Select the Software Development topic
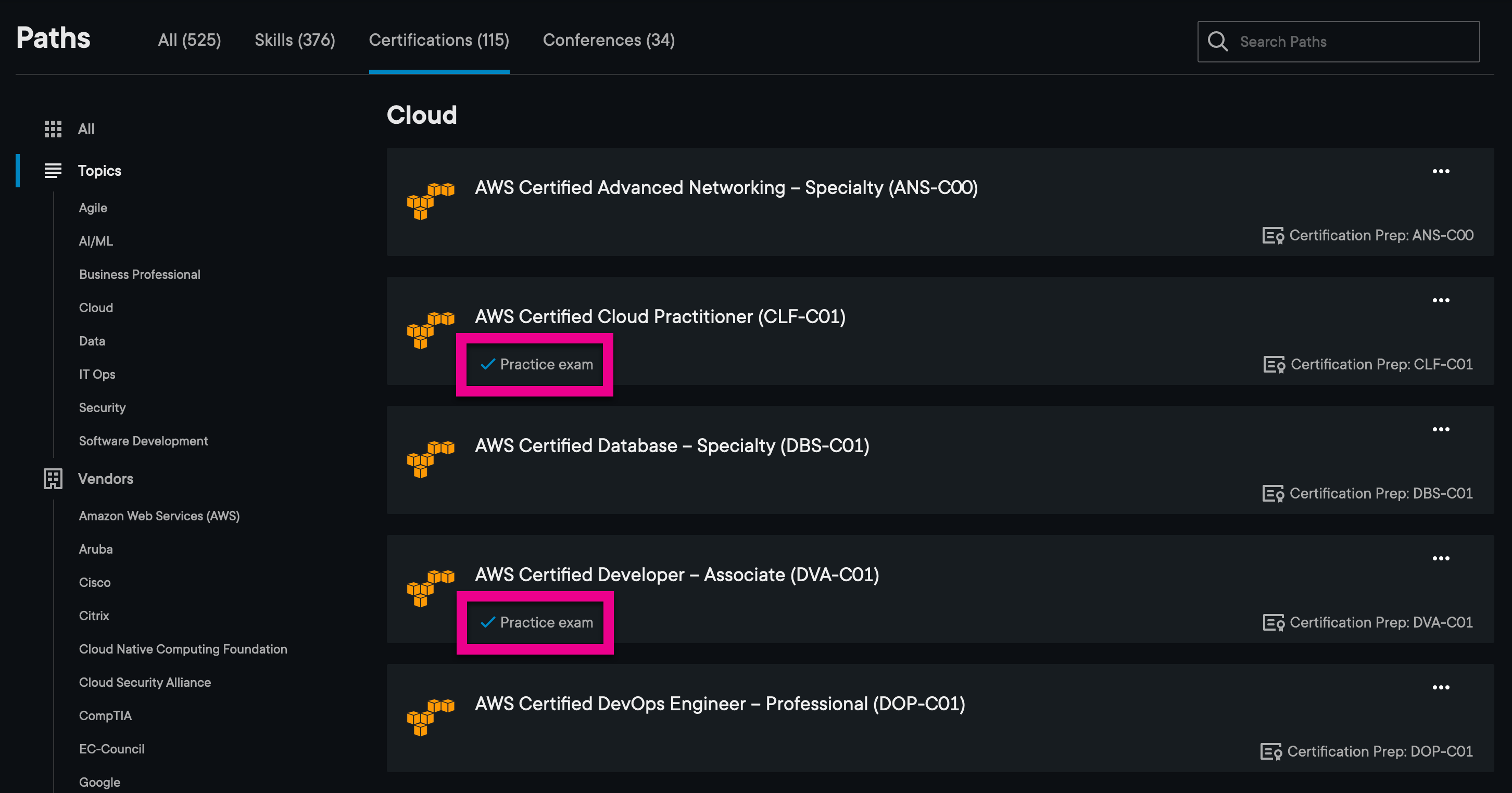Screen dimensions: 1512x793 [143, 441]
